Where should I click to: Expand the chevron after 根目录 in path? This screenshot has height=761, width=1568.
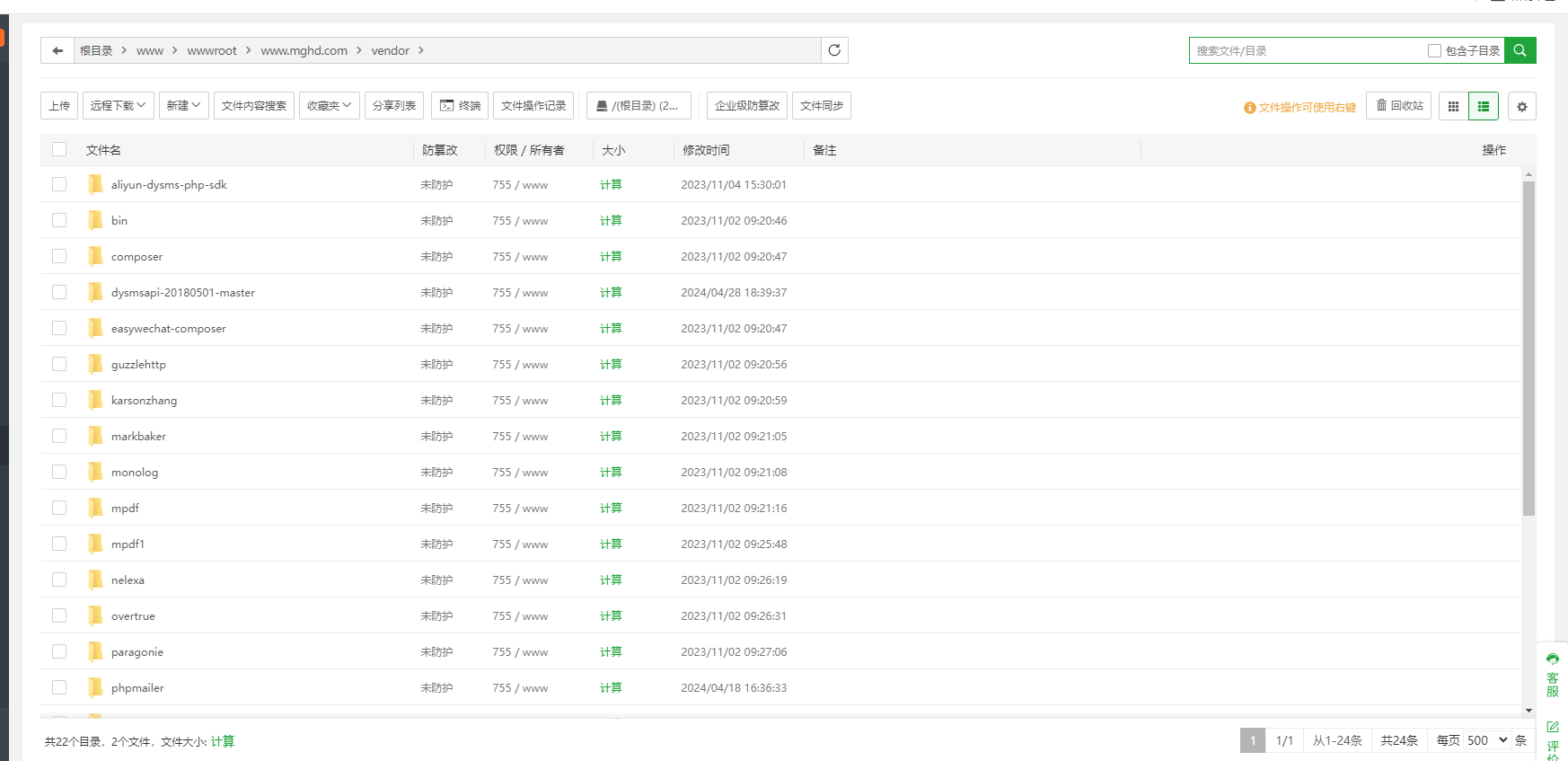point(124,50)
